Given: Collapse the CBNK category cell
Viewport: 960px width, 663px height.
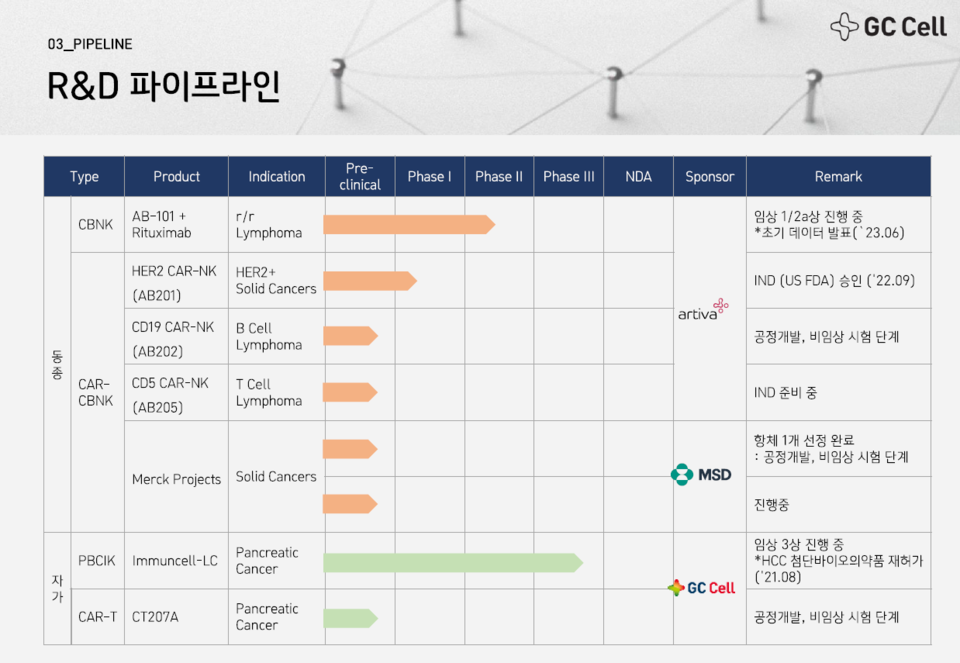Looking at the screenshot, I should 96,224.
